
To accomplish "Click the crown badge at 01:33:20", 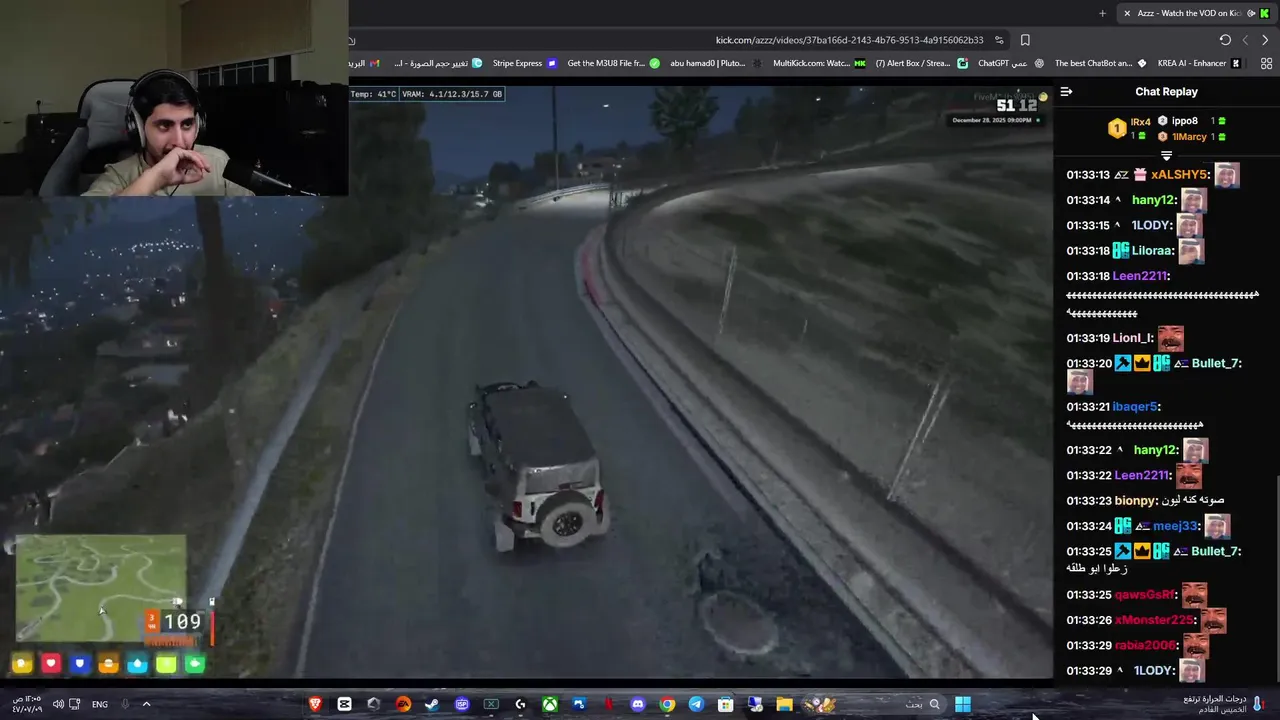I will 1142,363.
